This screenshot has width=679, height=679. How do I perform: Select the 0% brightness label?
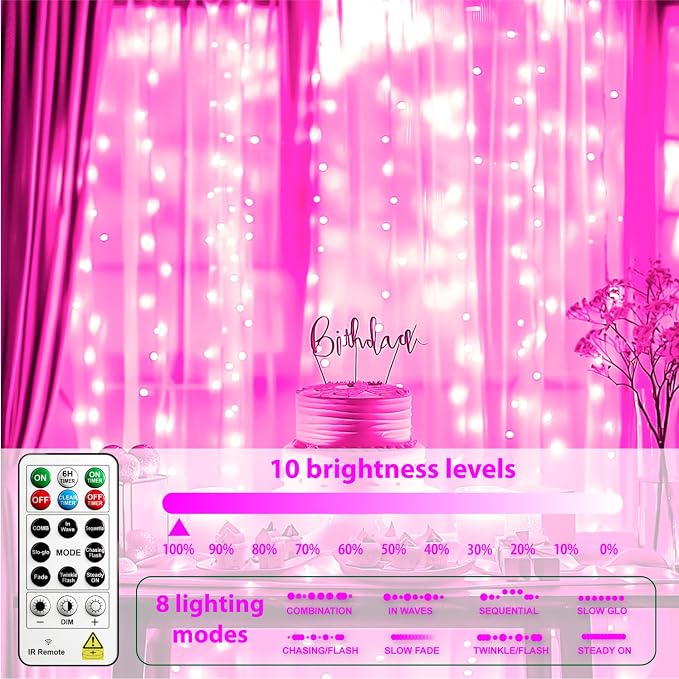tap(609, 549)
